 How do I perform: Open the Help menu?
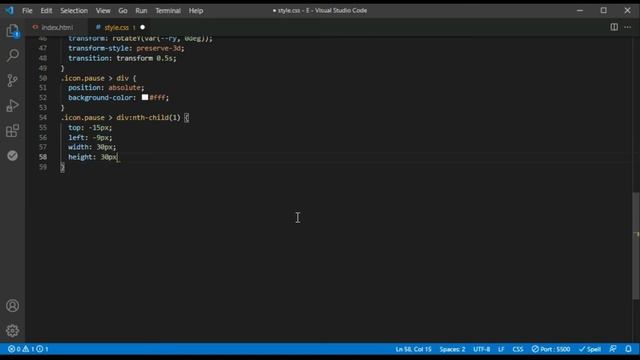click(196, 11)
